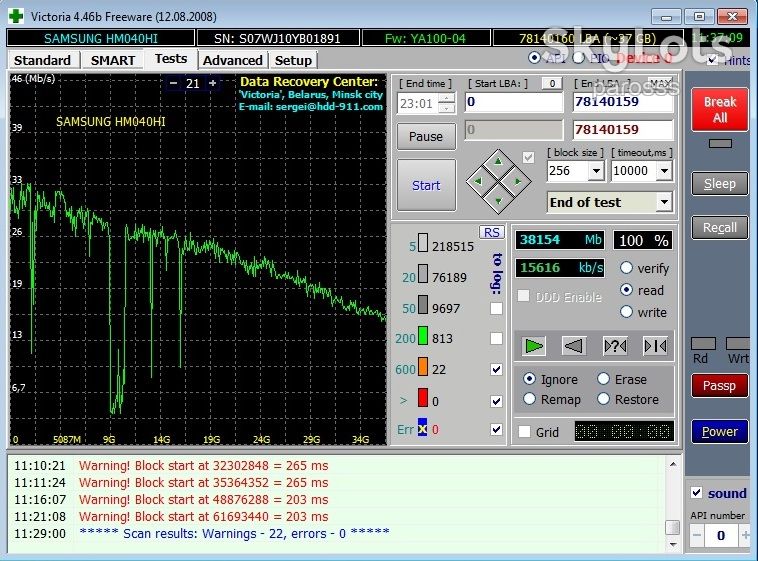Image resolution: width=758 pixels, height=561 pixels.
Task: Click the gray 20 ms block swatch
Action: 423,273
